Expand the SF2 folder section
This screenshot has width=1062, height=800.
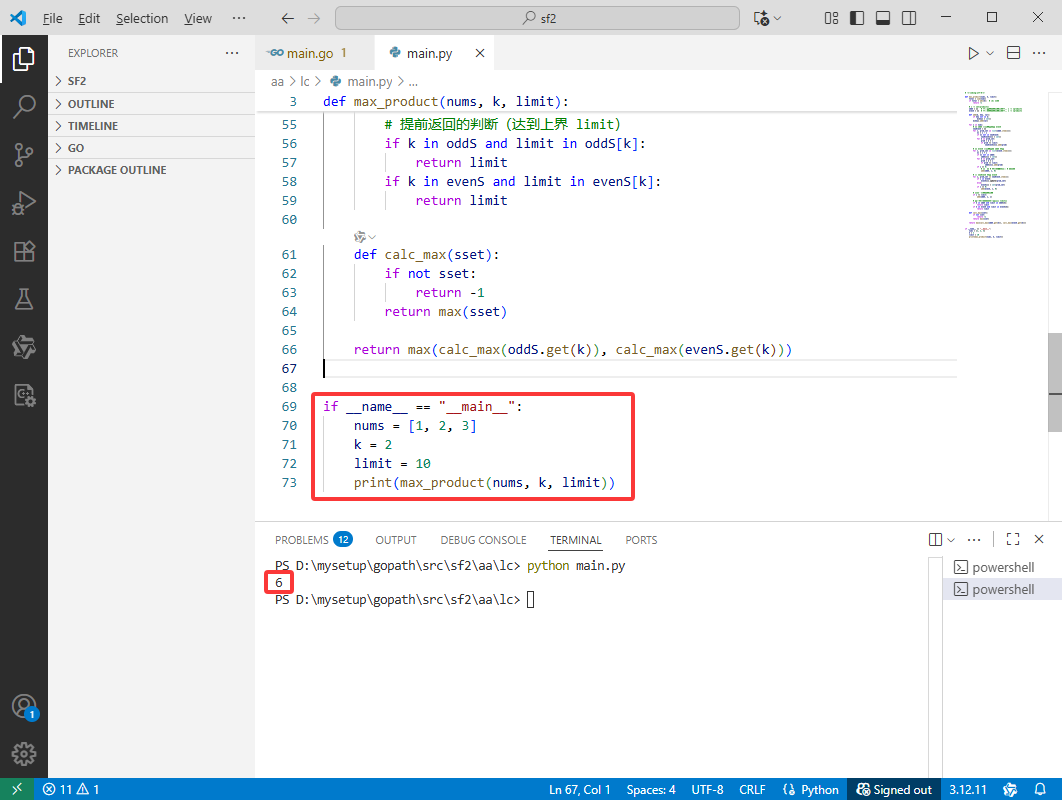pyautogui.click(x=152, y=81)
